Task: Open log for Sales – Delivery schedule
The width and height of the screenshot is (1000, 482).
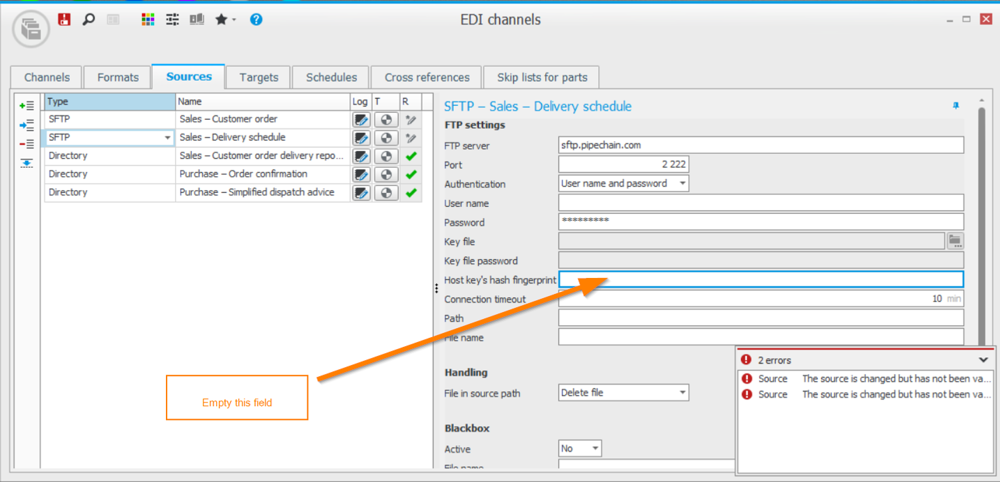Action: 362,138
